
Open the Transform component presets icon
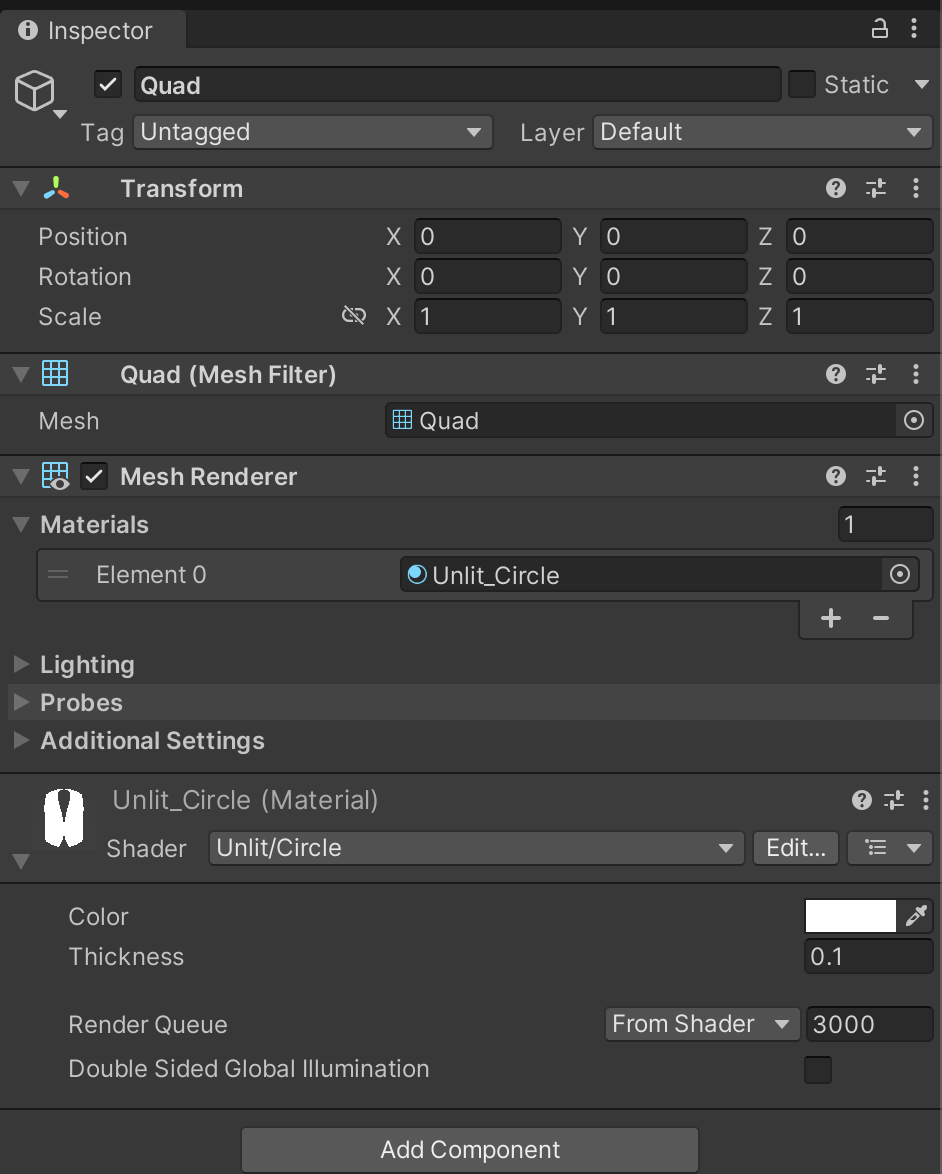(x=875, y=187)
